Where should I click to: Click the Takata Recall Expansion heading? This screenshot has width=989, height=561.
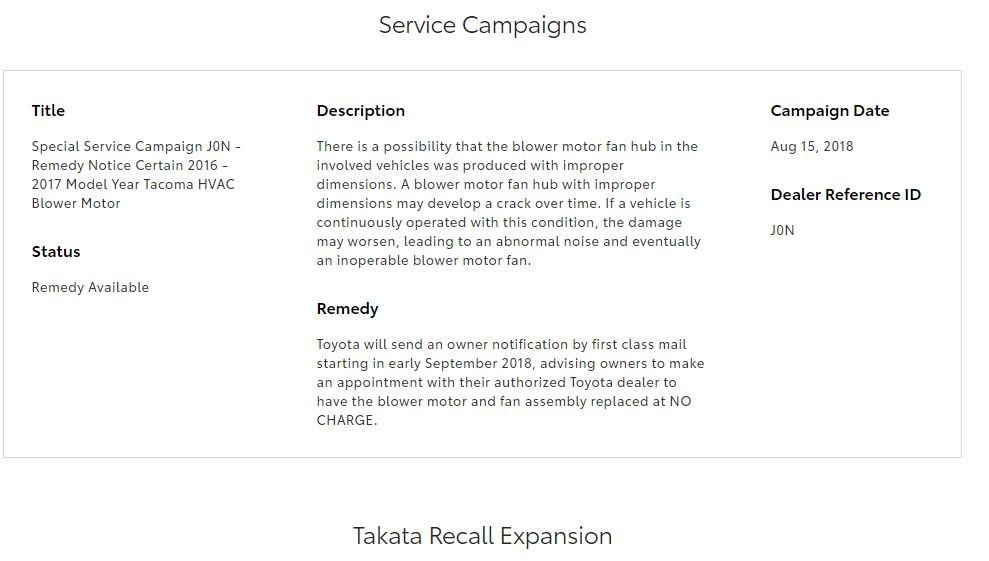[482, 536]
